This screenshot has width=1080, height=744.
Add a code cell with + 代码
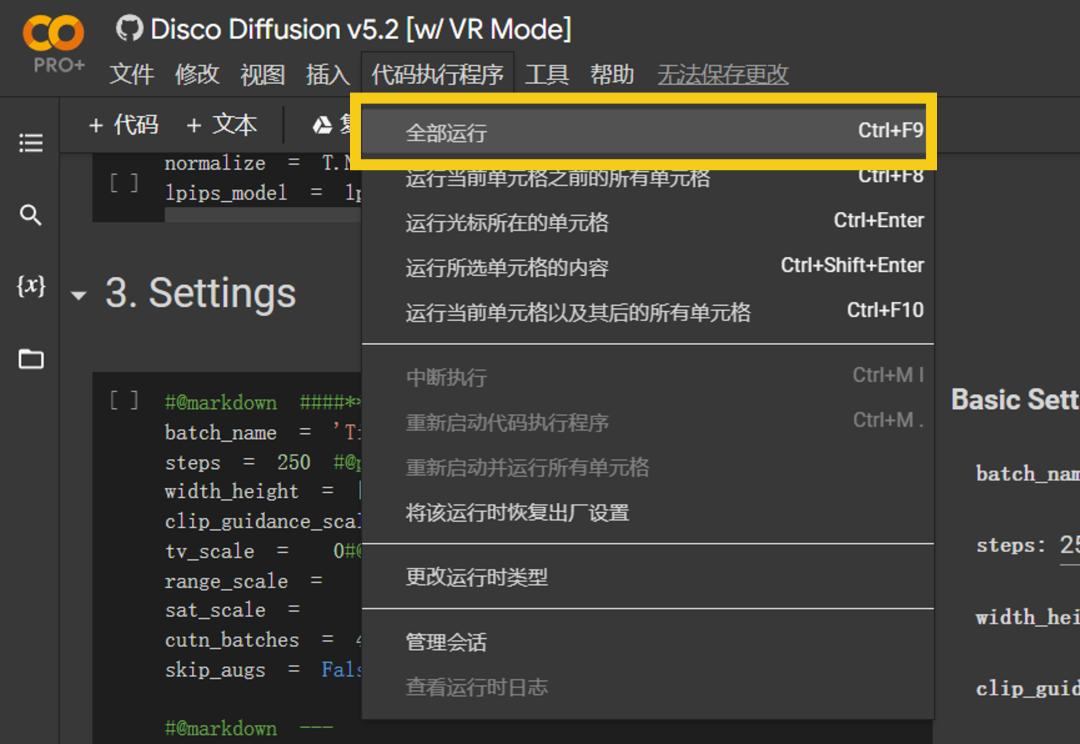(x=124, y=125)
